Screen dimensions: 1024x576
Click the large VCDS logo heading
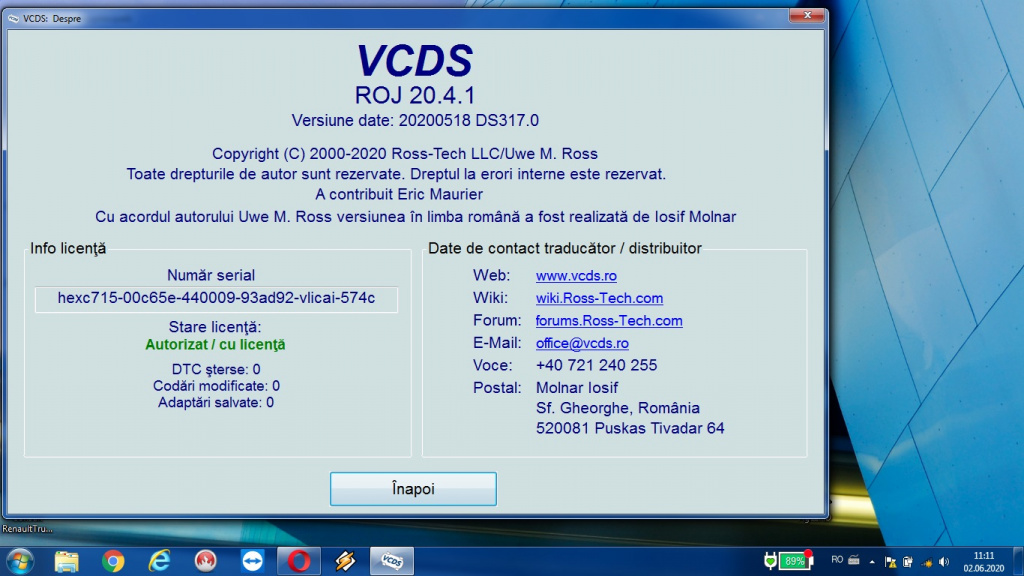[x=414, y=61]
